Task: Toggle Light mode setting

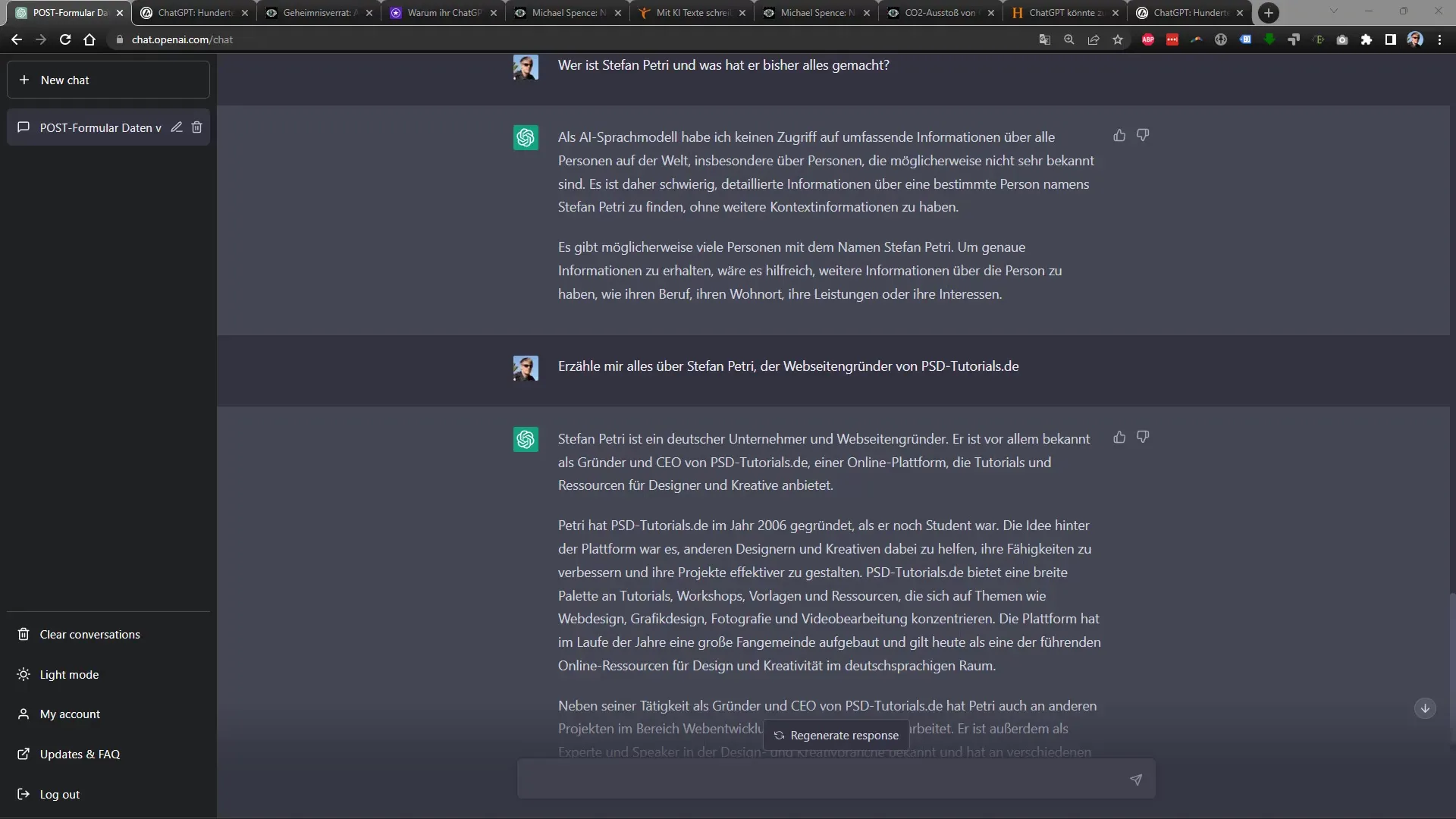Action: pos(69,674)
